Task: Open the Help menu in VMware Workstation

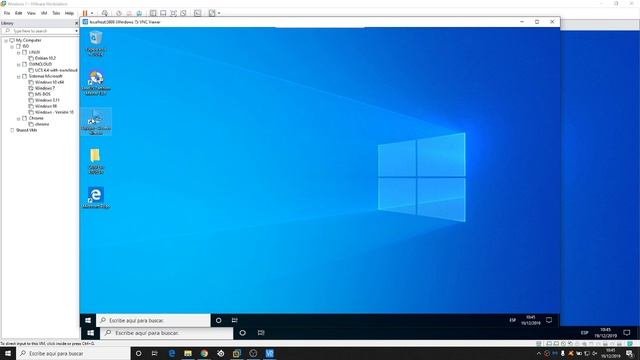Action: coord(69,13)
